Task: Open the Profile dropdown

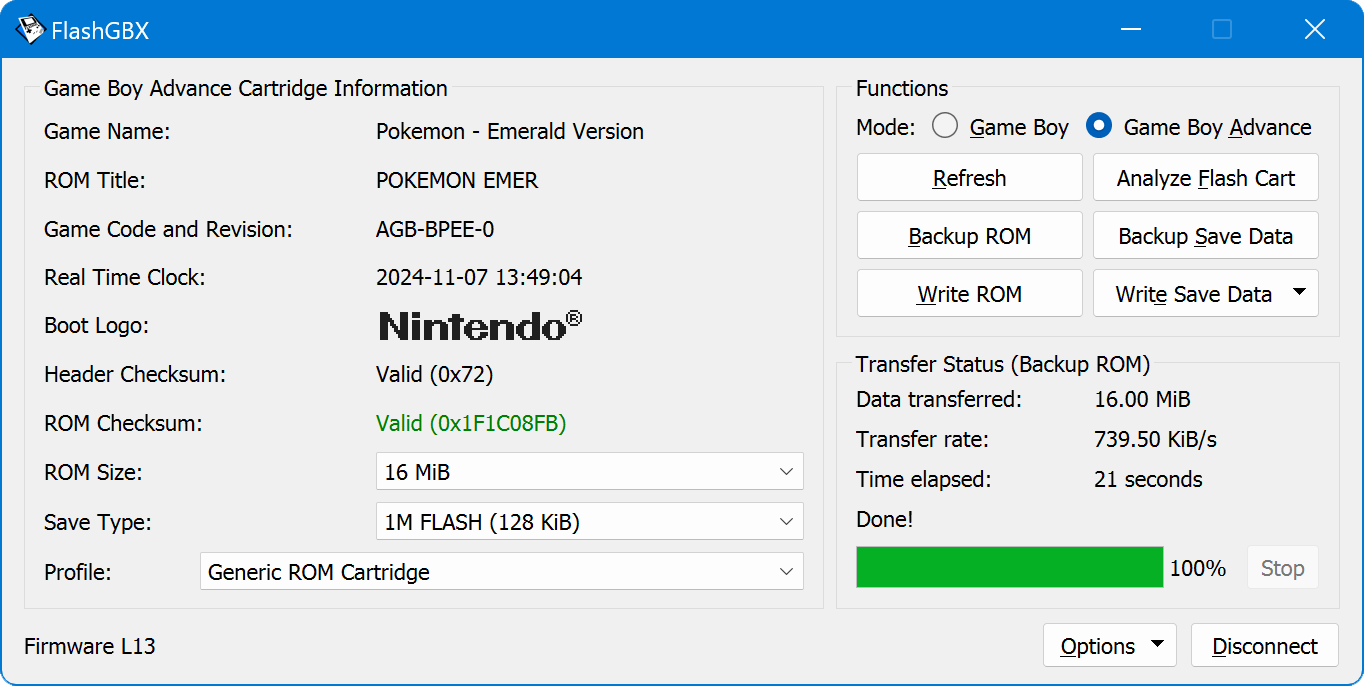Action: tap(502, 572)
